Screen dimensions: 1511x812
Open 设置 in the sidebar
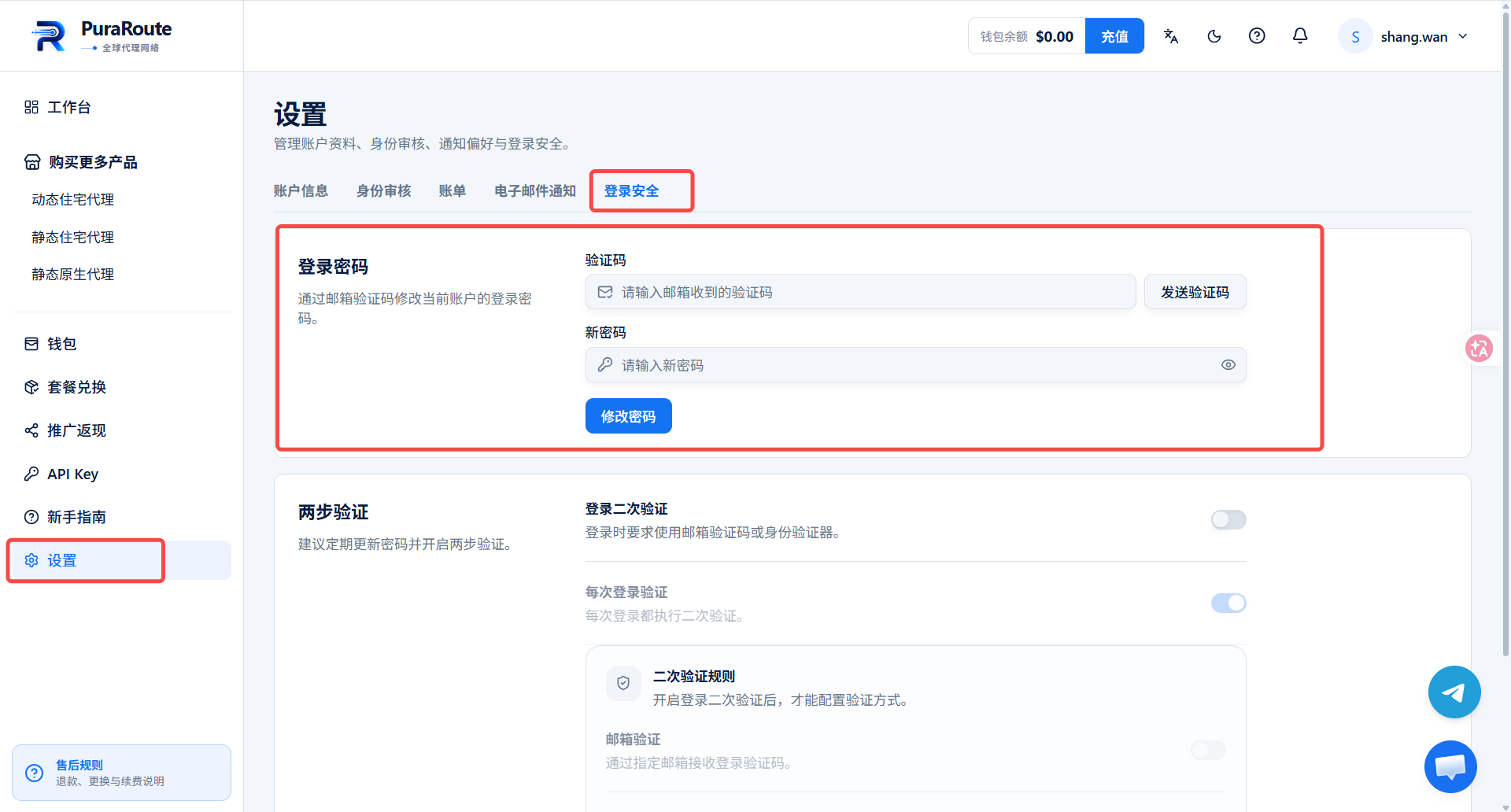(121, 560)
